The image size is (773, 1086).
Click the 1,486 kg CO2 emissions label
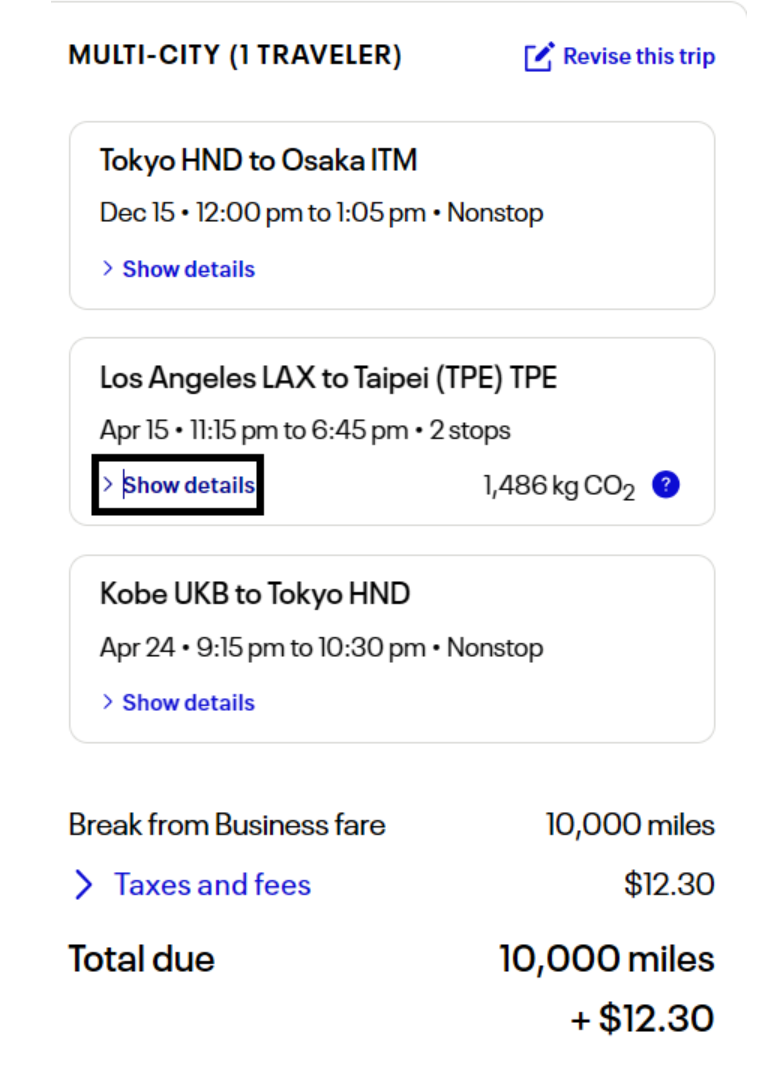[x=558, y=487]
